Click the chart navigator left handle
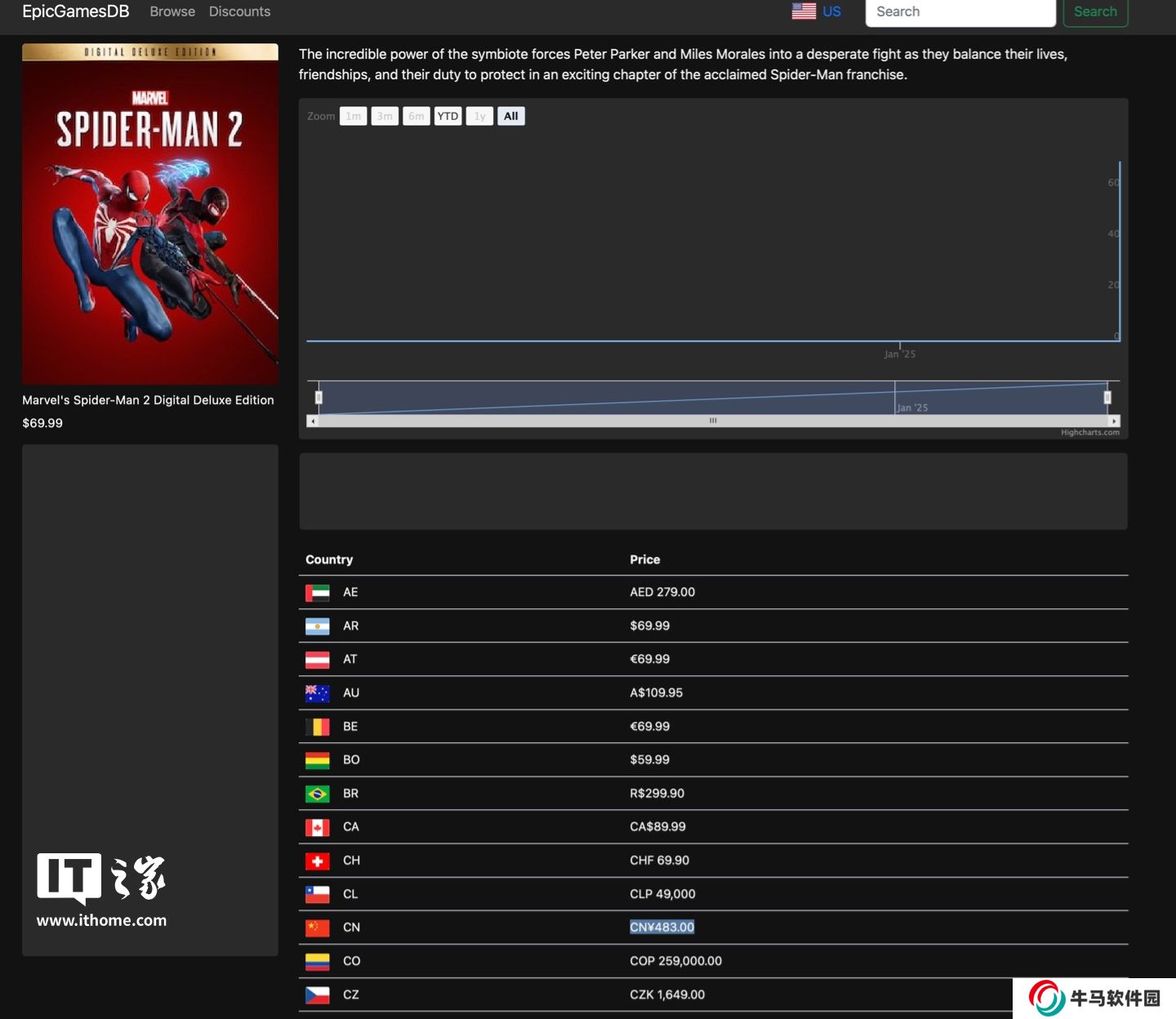The height and width of the screenshot is (1019, 1176). [318, 398]
